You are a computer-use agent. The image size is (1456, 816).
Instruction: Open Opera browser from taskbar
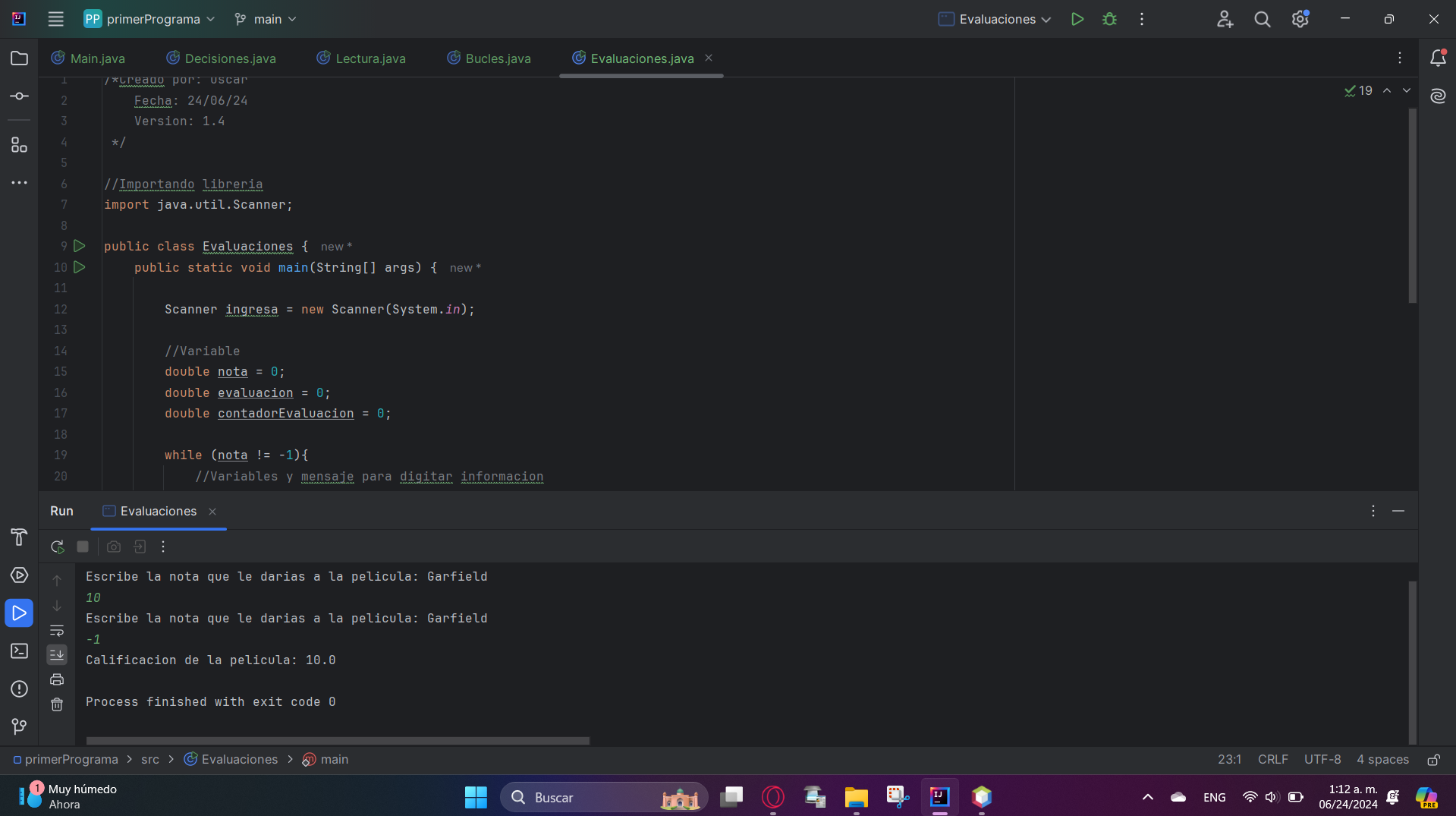tap(772, 797)
